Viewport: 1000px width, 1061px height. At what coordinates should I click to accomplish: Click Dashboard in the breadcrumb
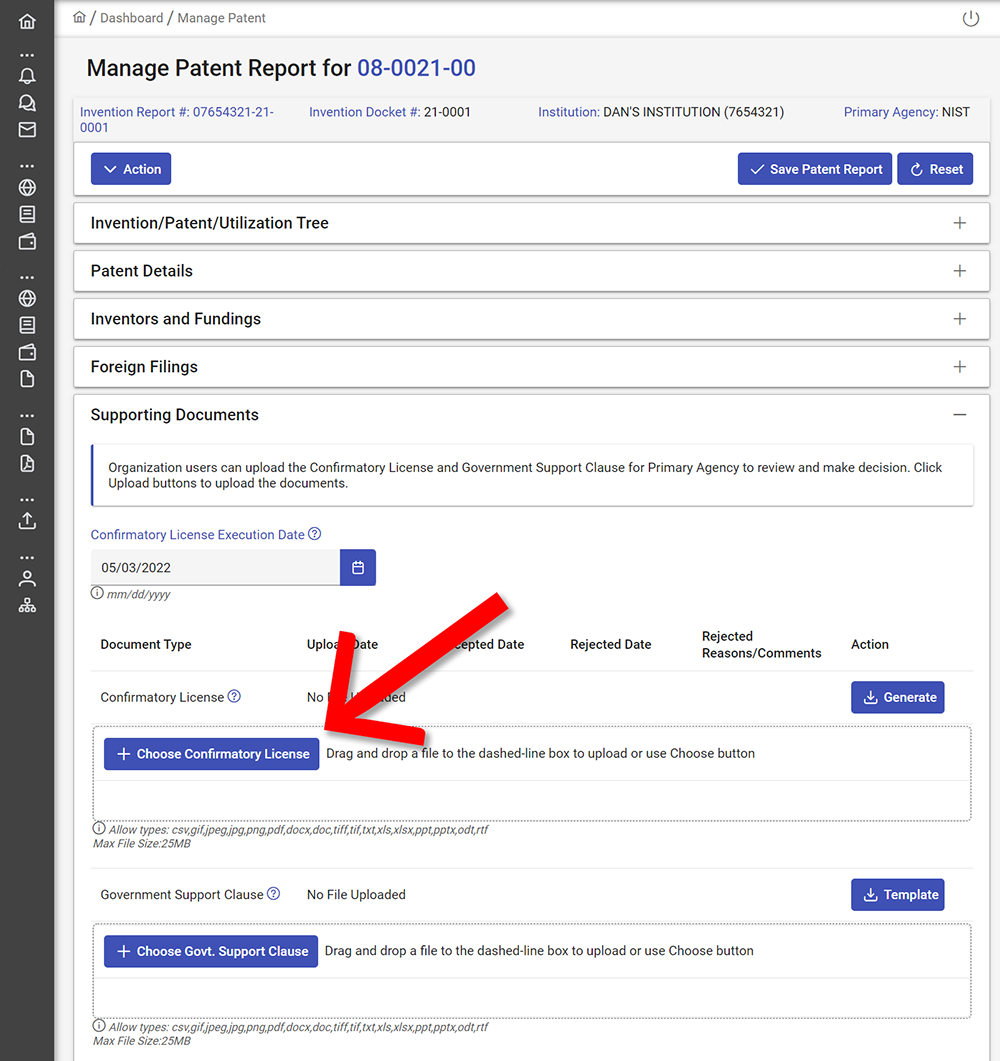pyautogui.click(x=131, y=18)
